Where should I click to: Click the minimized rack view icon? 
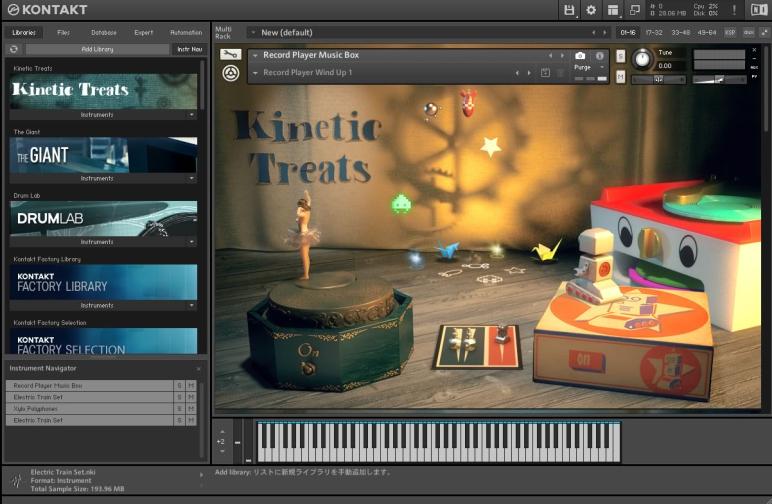pyautogui.click(x=635, y=10)
